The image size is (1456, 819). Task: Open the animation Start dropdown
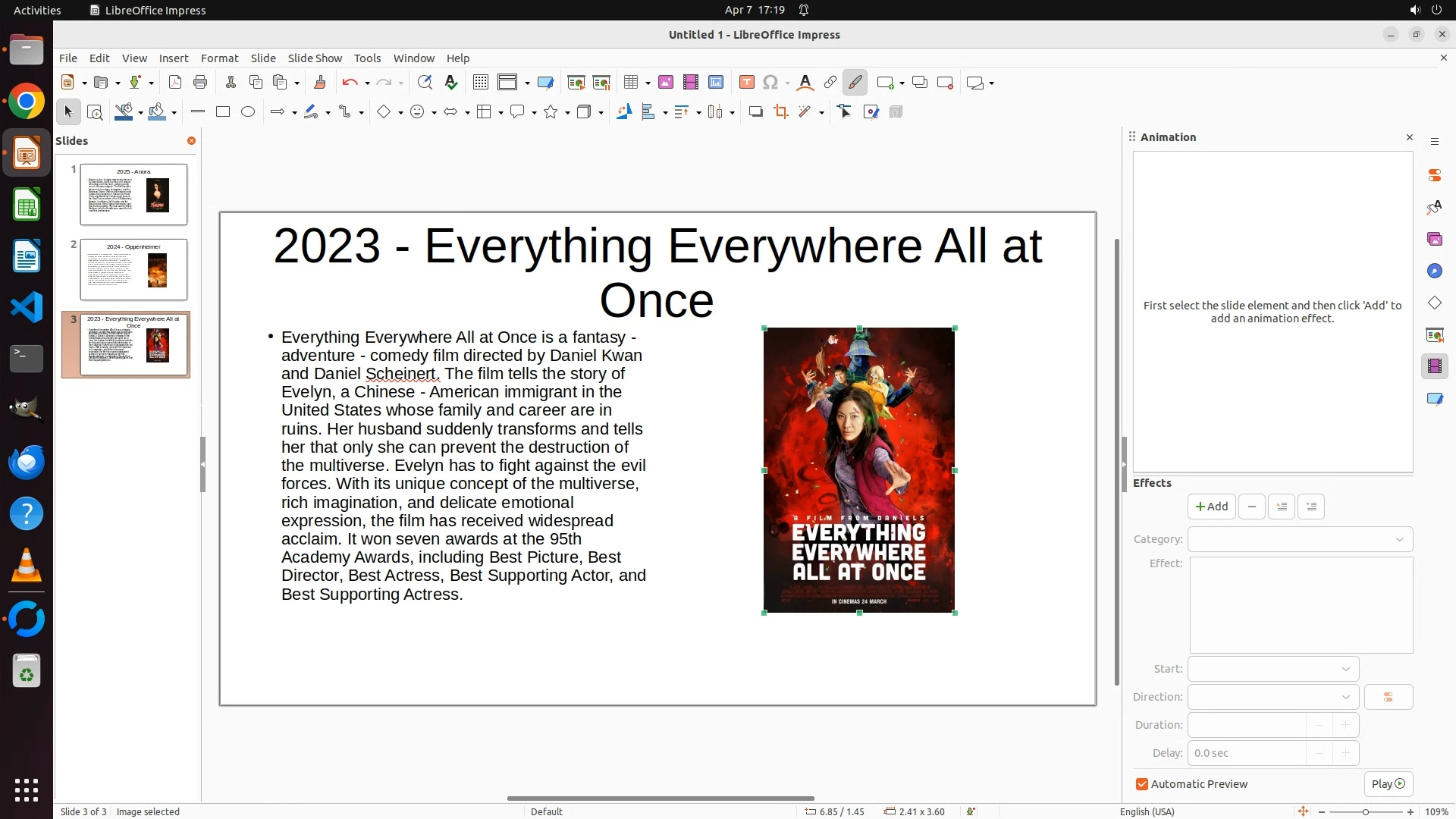tap(1273, 669)
